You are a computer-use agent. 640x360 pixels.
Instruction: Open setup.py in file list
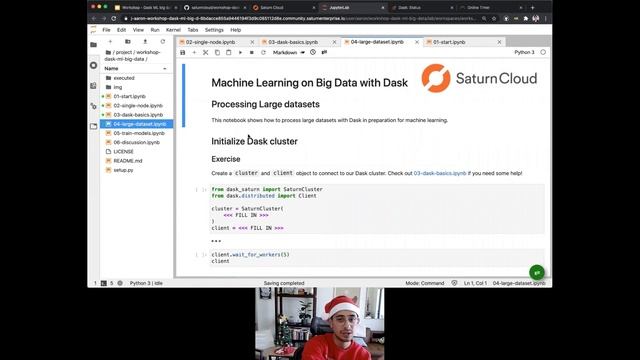click(136, 170)
